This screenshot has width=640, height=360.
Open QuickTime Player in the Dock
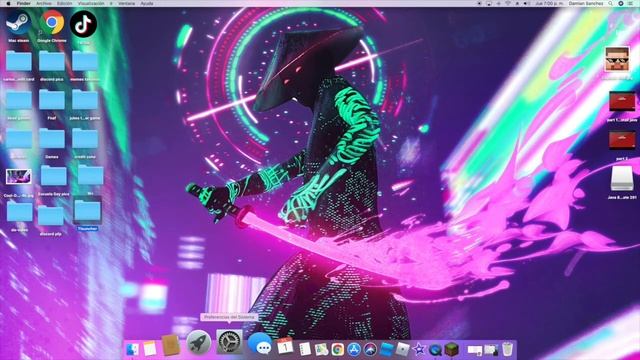[x=435, y=349]
